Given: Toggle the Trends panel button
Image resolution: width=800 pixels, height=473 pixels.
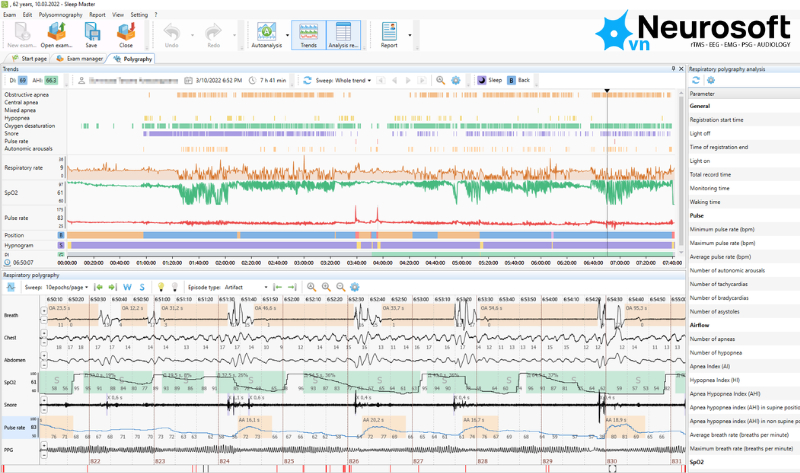Looking at the screenshot, I should (308, 35).
